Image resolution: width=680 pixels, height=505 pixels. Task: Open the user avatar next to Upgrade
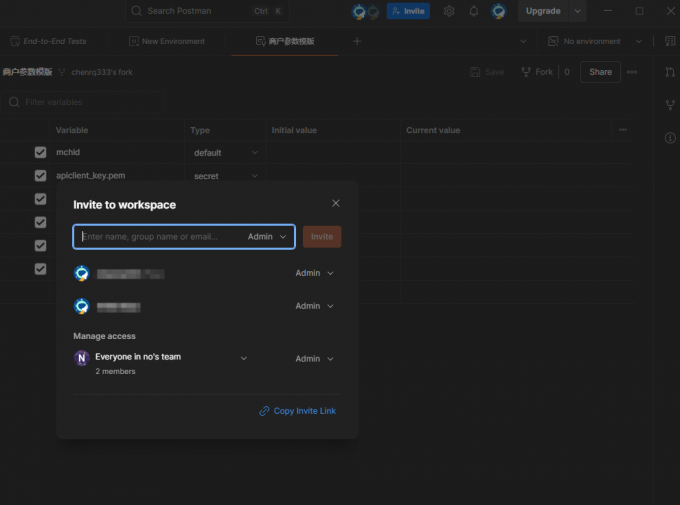[499, 11]
